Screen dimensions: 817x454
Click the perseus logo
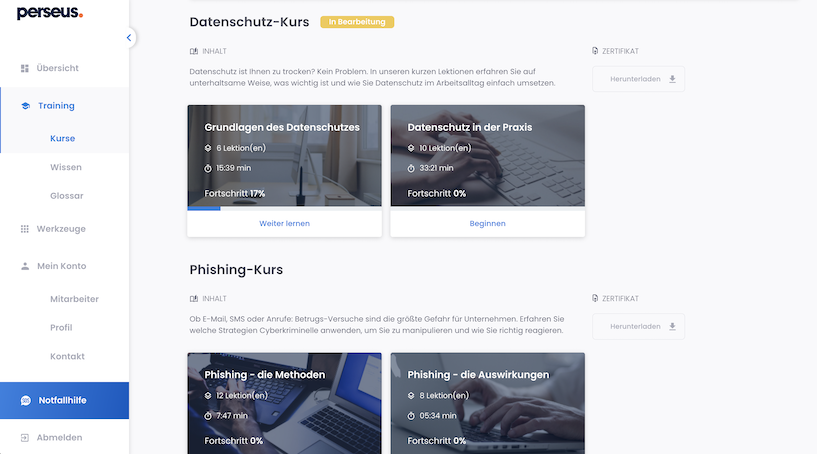[x=49, y=13]
